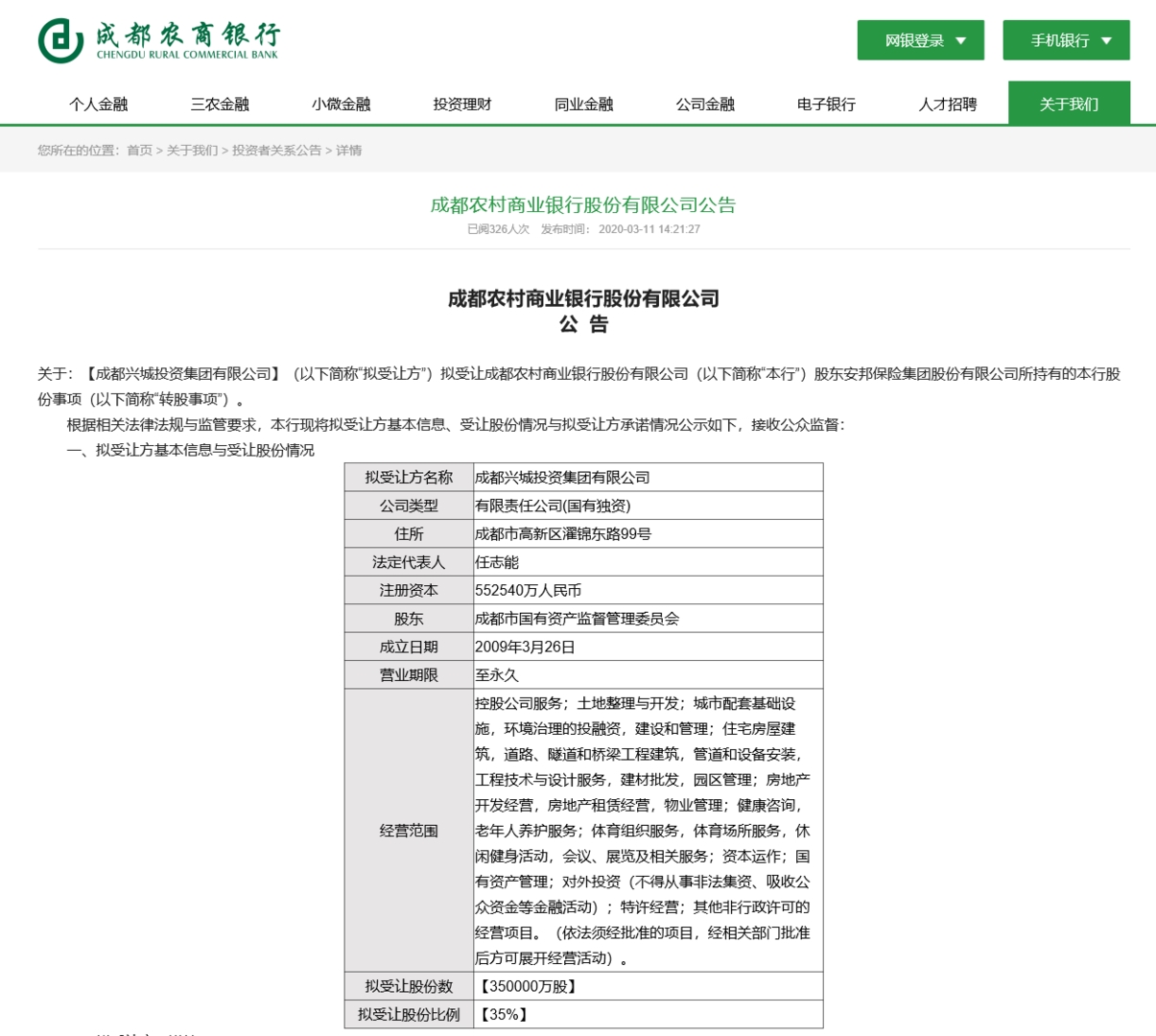Screen dimensions: 1156x1036
Task: Expand the 手机银行 dropdown
Action: [x=1065, y=40]
